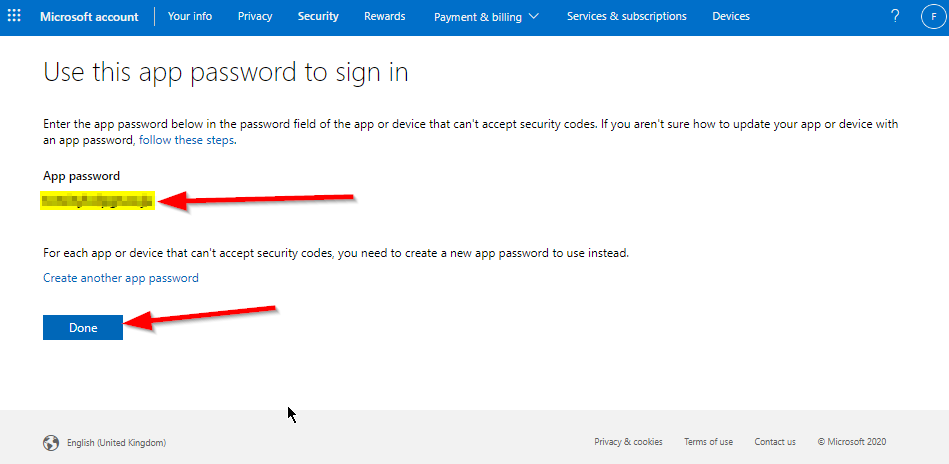
Task: Open Contact us footer link
Action: (x=775, y=442)
